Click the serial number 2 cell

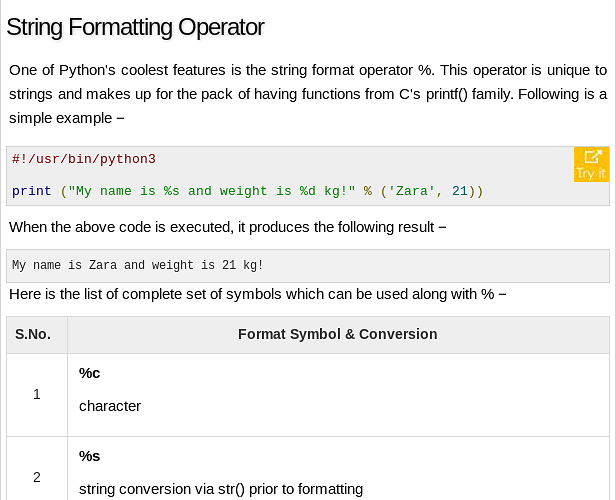(37, 478)
